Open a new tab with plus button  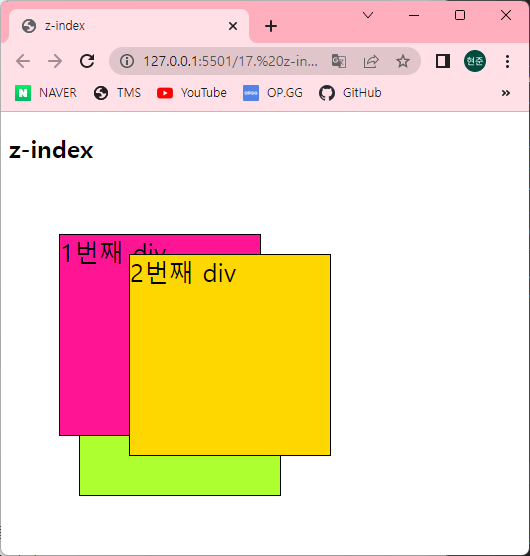pyautogui.click(x=271, y=26)
